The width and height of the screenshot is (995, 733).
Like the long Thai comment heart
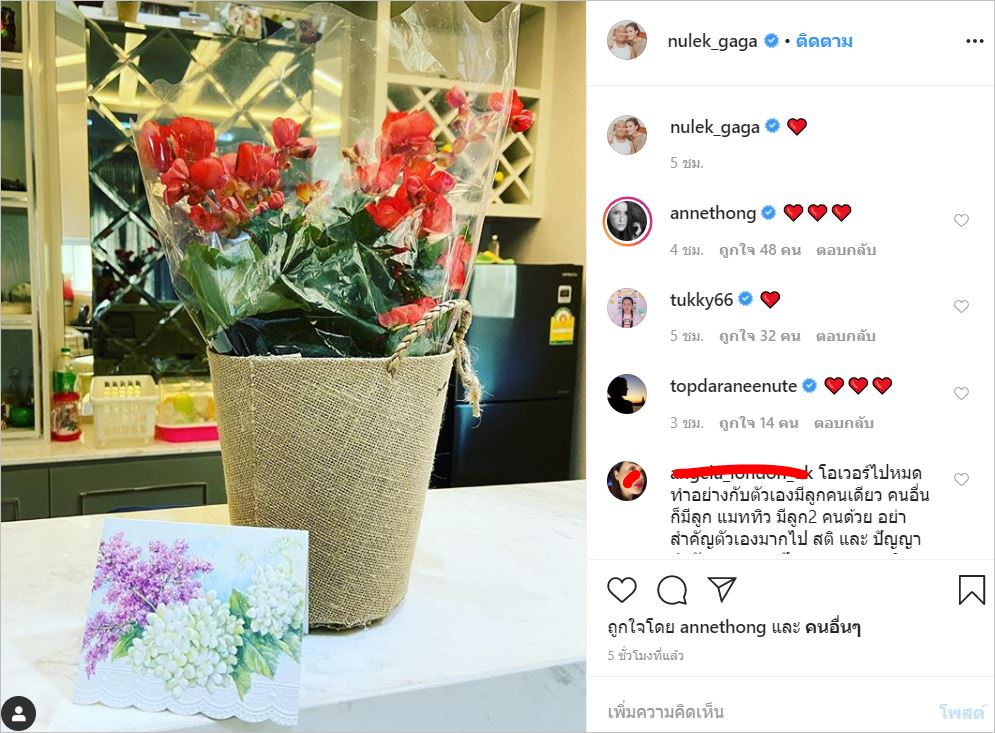961,479
